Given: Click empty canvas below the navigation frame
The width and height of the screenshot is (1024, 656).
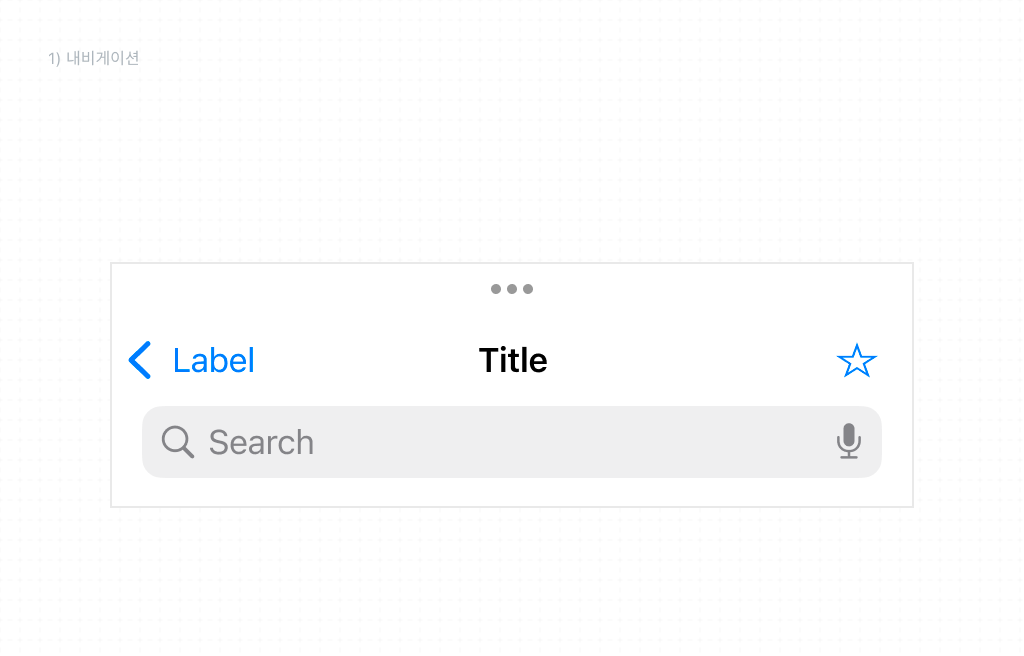Looking at the screenshot, I should tap(512, 580).
